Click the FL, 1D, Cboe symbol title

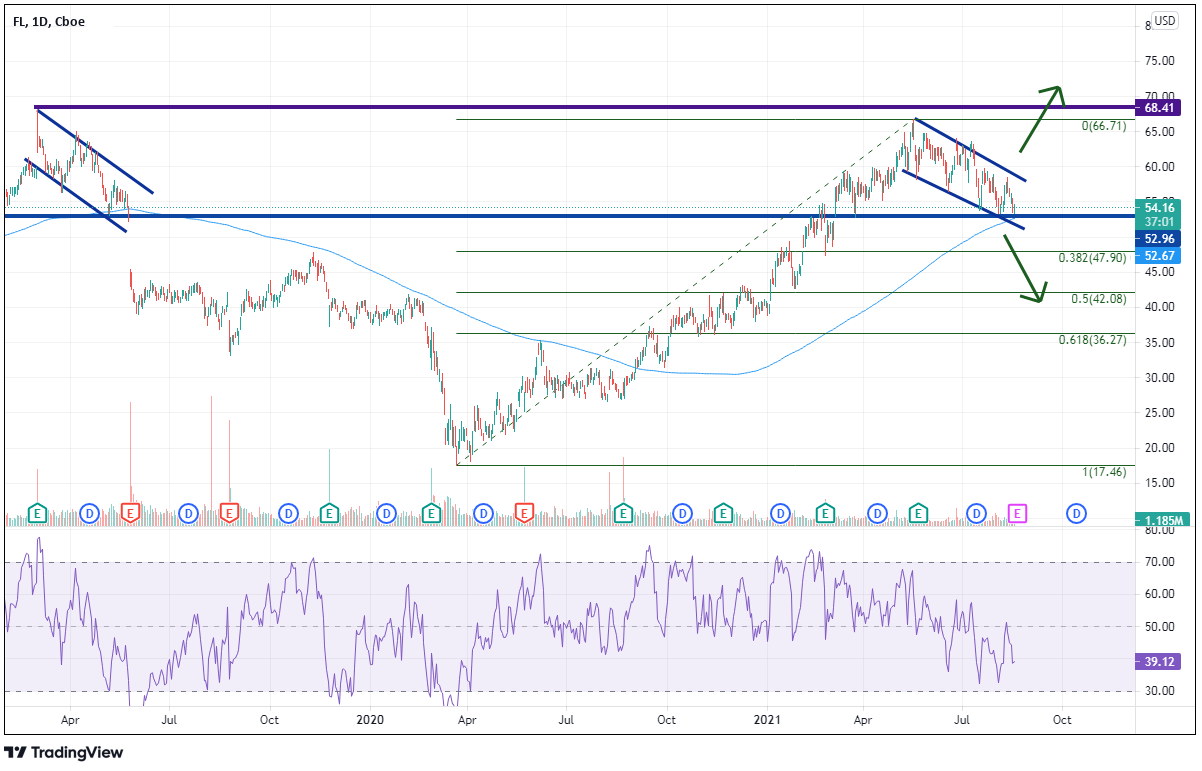coord(49,22)
